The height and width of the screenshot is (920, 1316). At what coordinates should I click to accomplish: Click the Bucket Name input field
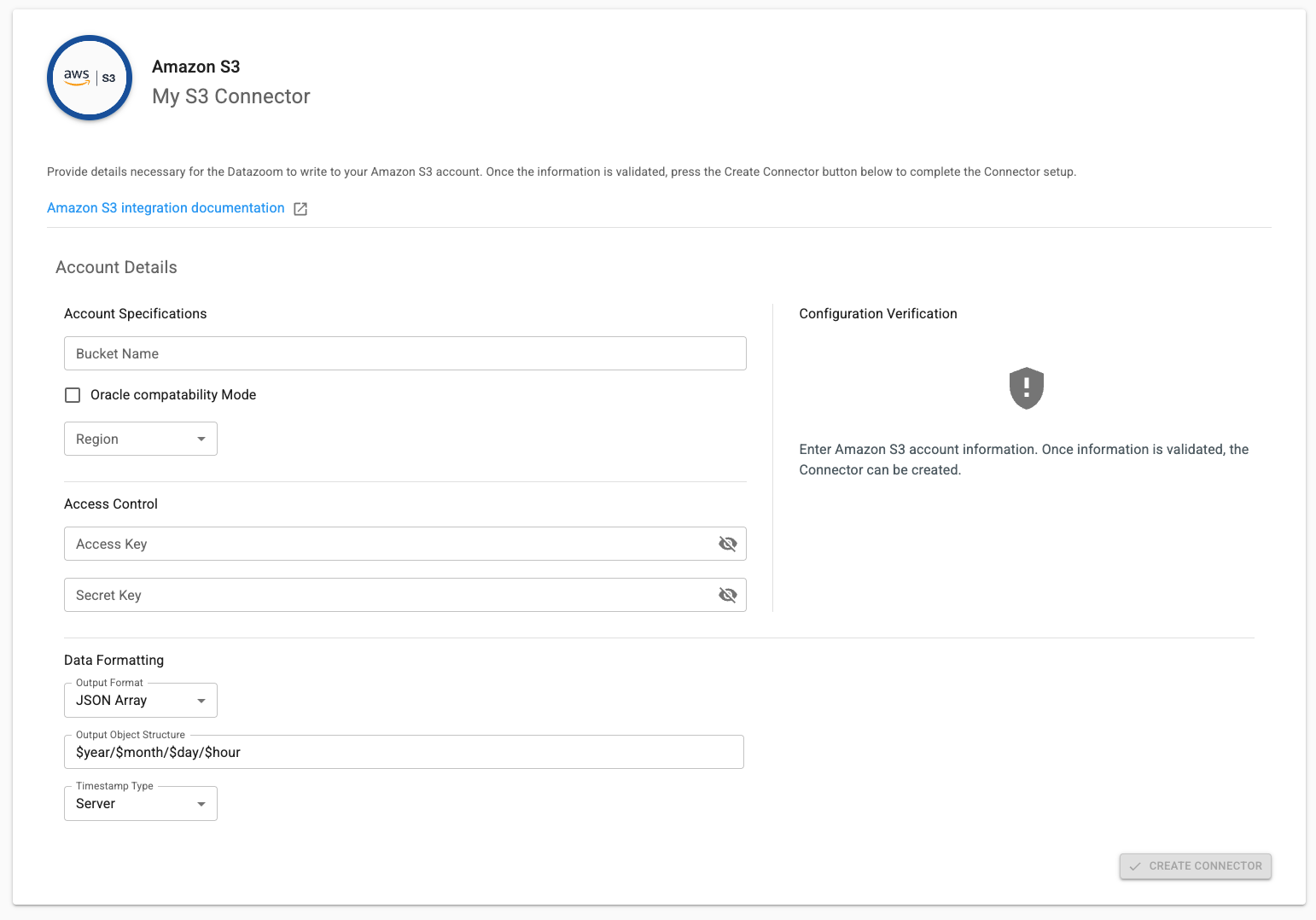[x=405, y=353]
